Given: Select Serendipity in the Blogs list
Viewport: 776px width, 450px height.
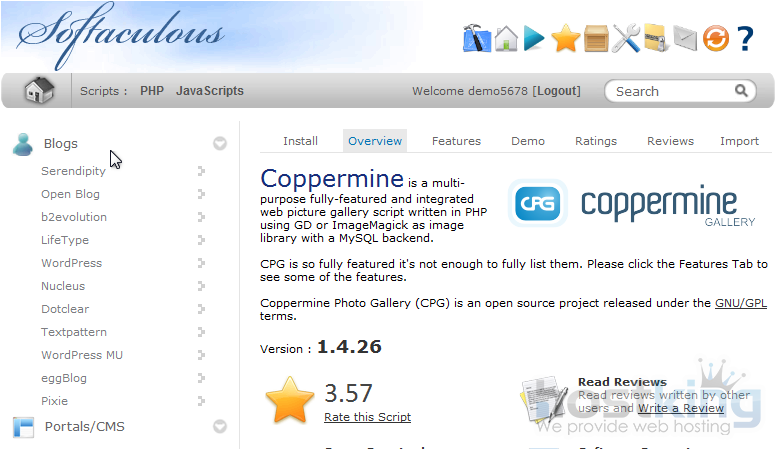Looking at the screenshot, I should coord(73,171).
